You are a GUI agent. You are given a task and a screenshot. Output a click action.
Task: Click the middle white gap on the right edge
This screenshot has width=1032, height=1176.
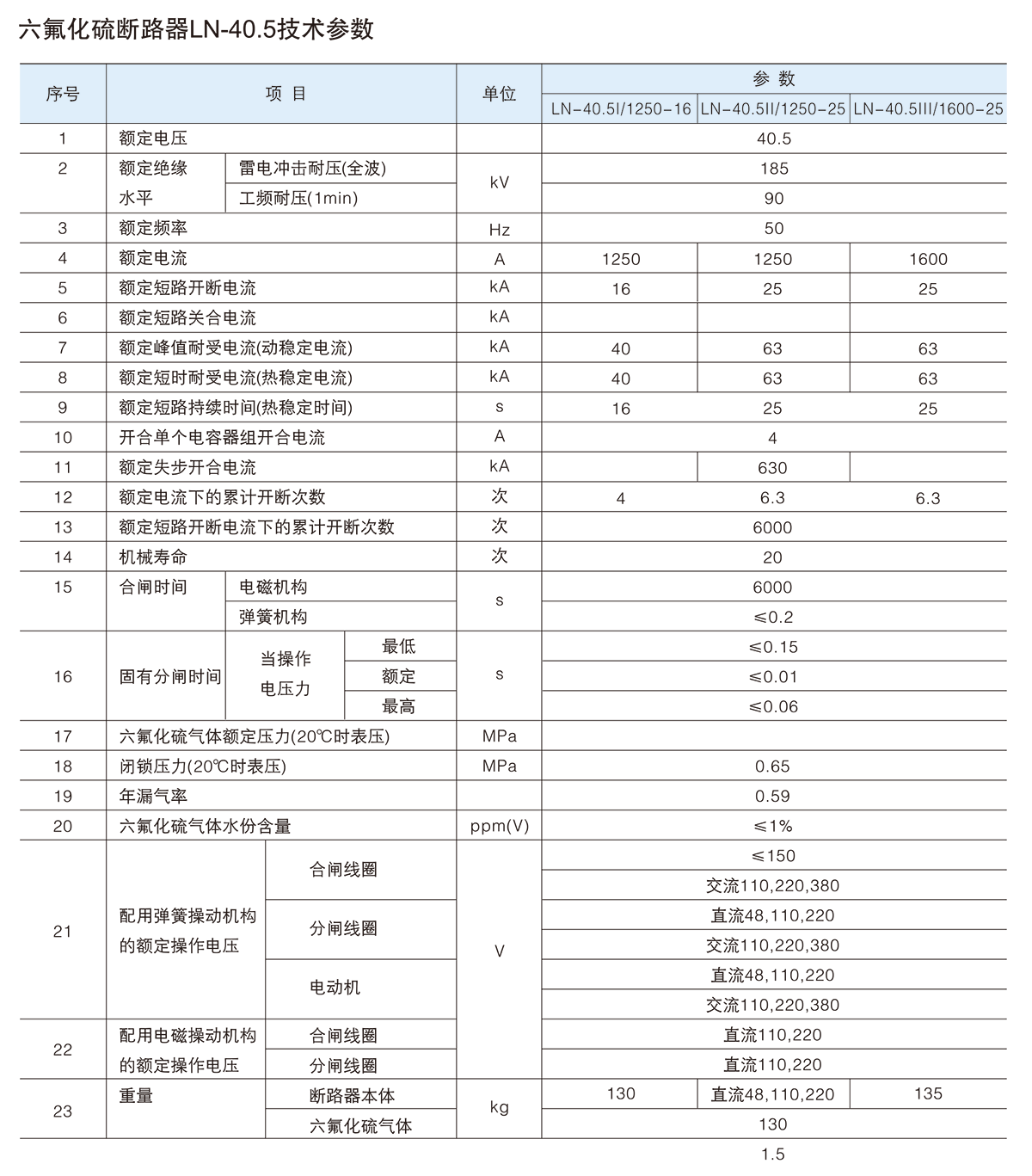[978, 616]
